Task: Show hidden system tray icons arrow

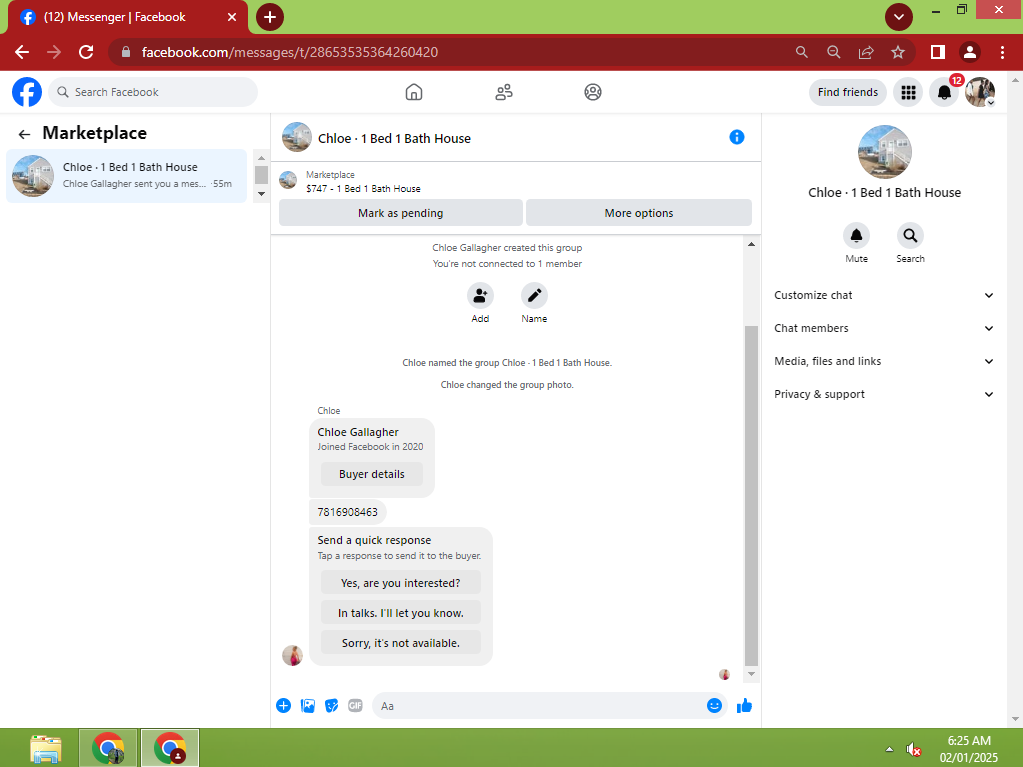Action: (889, 749)
